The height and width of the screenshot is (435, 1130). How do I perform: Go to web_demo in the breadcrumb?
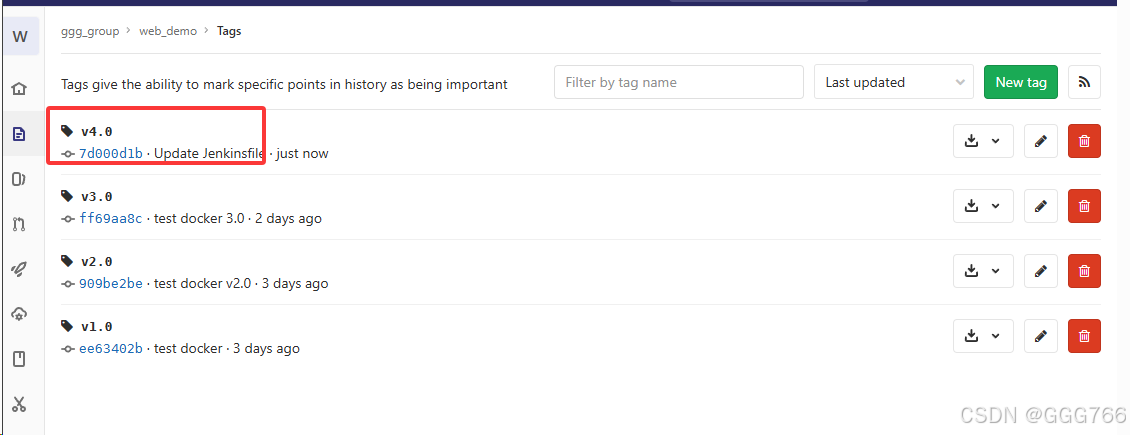point(168,31)
